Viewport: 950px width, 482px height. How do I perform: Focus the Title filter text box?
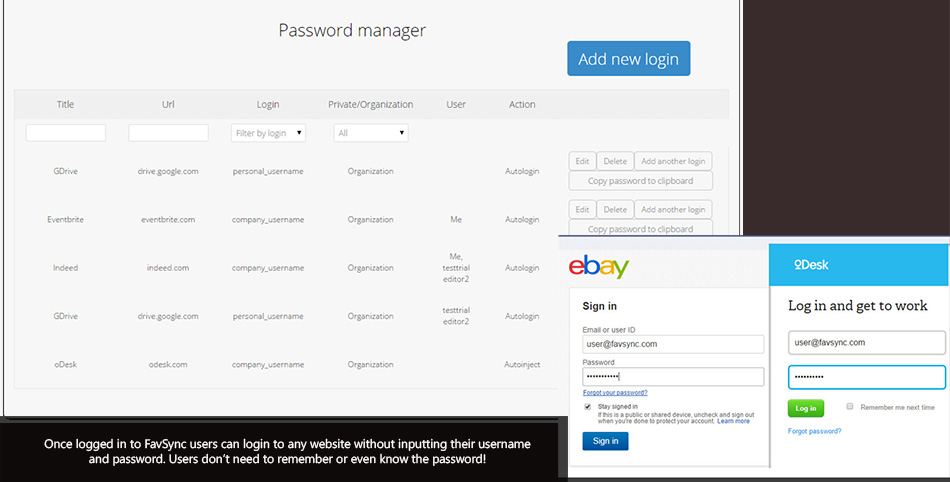(66, 133)
